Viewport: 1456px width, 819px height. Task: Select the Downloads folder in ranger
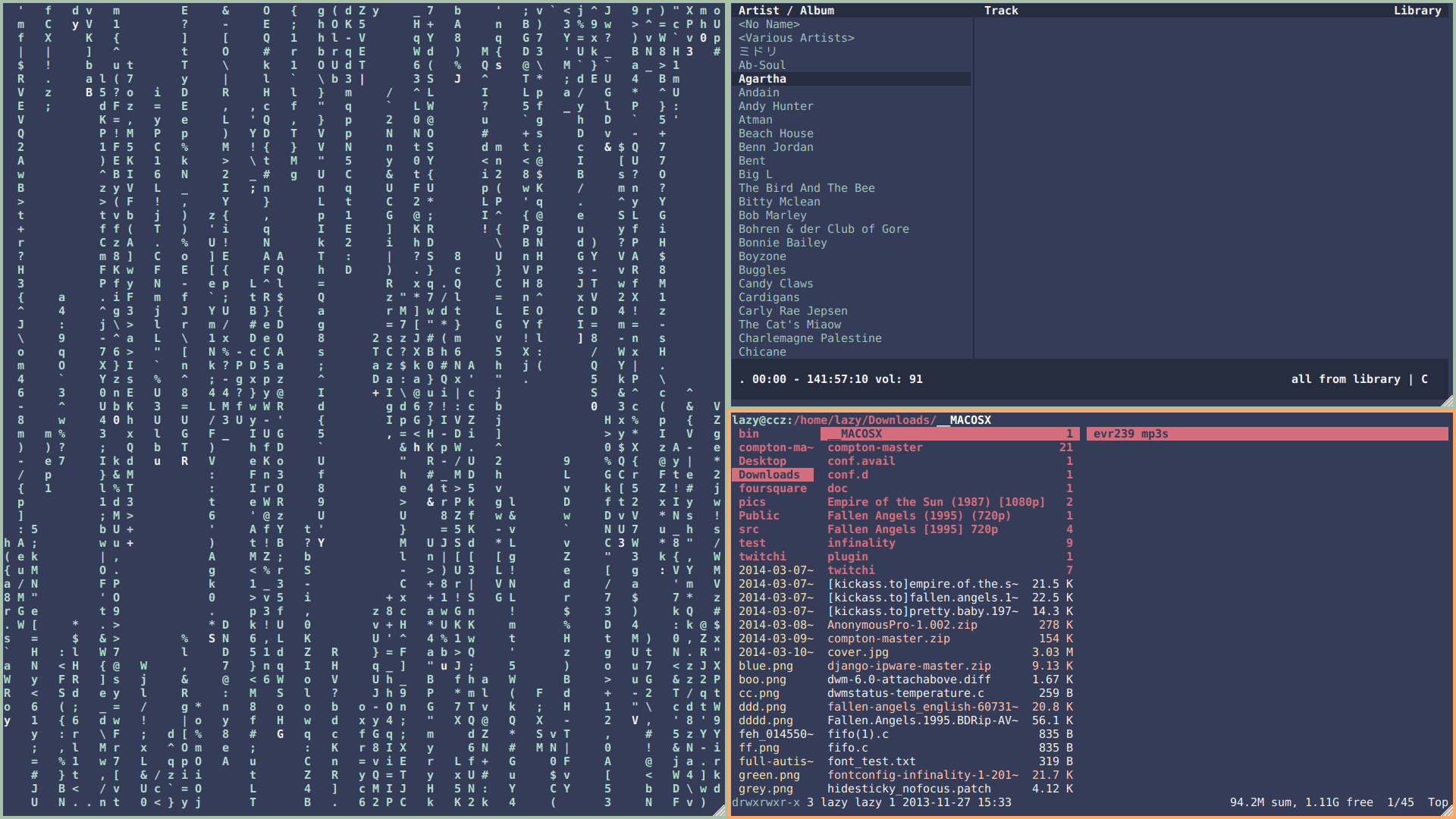(769, 475)
